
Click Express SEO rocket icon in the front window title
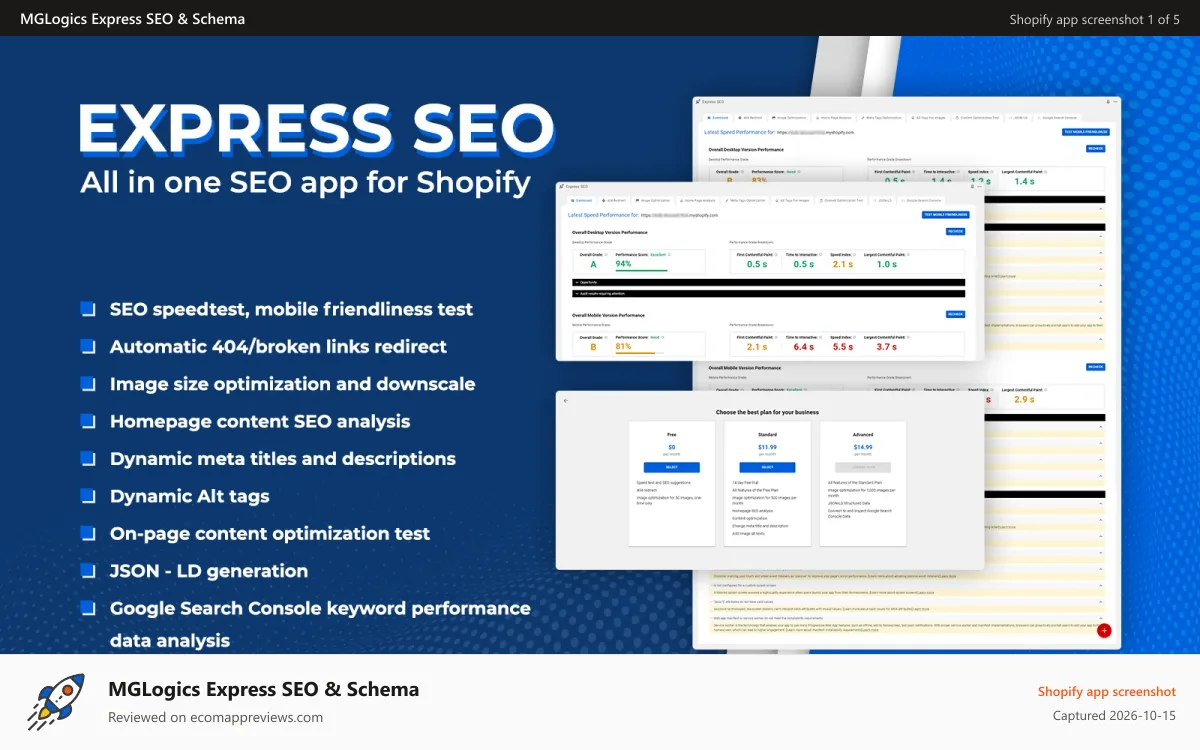click(x=561, y=187)
